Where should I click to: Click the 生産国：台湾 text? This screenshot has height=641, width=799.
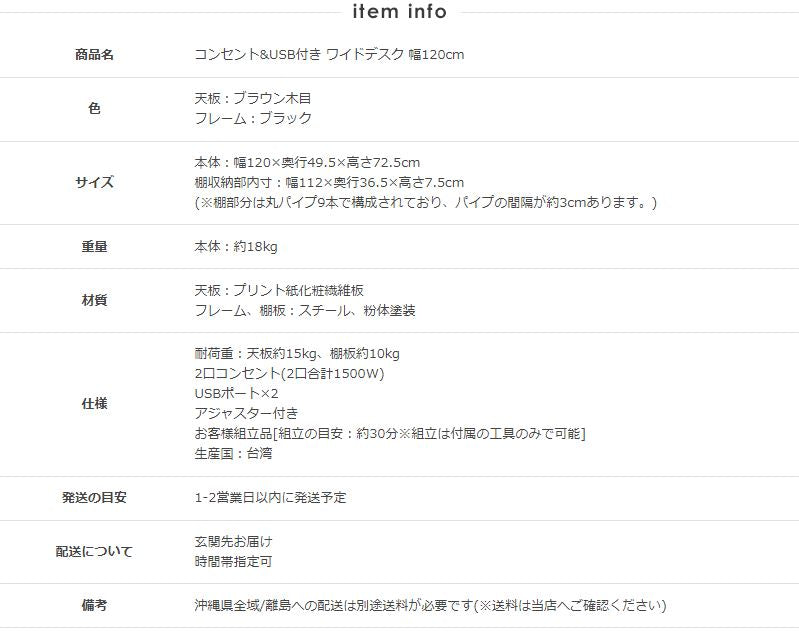233,454
